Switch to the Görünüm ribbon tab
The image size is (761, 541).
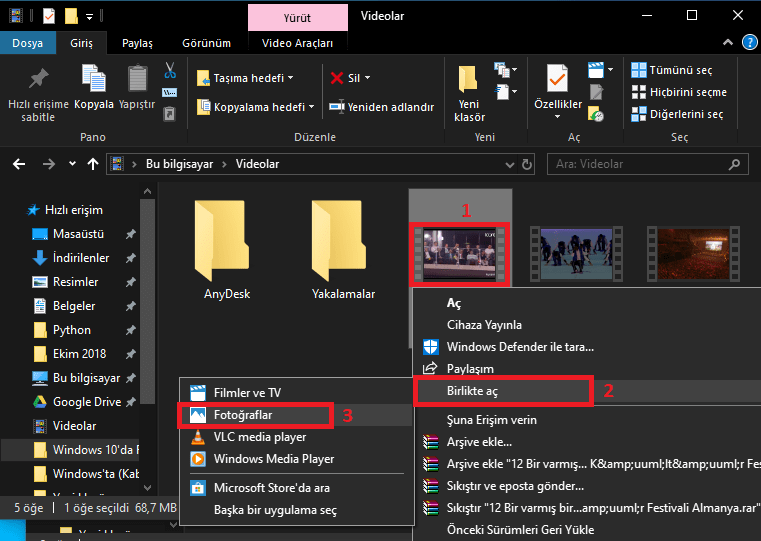[x=206, y=44]
